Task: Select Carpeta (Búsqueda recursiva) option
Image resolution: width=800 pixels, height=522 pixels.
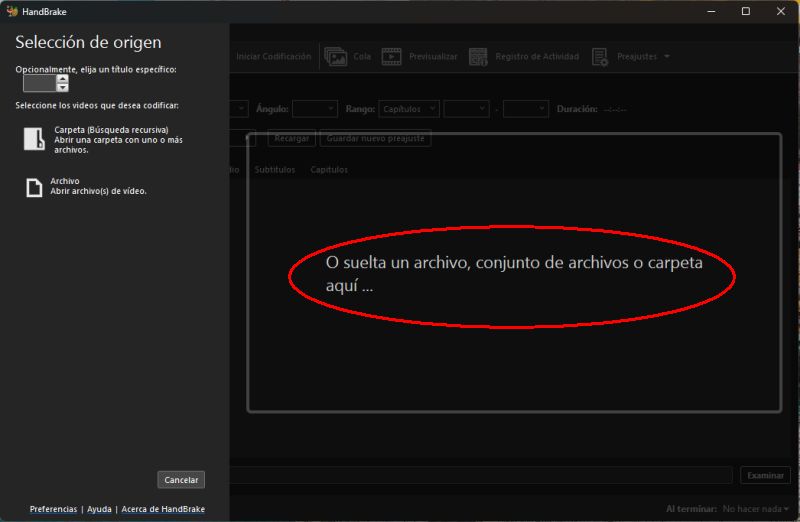Action: point(104,139)
